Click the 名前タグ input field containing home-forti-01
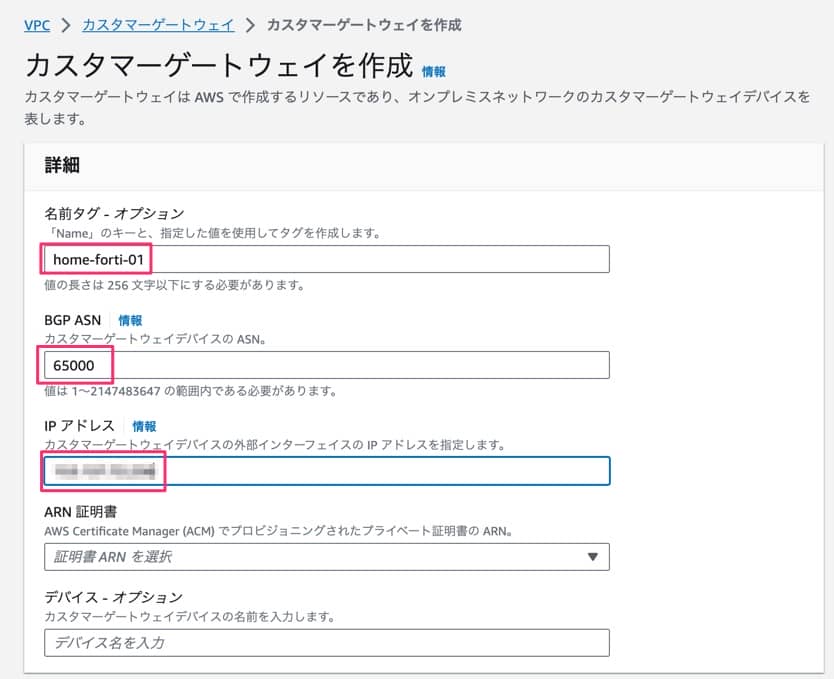834x679 pixels. tap(327, 259)
